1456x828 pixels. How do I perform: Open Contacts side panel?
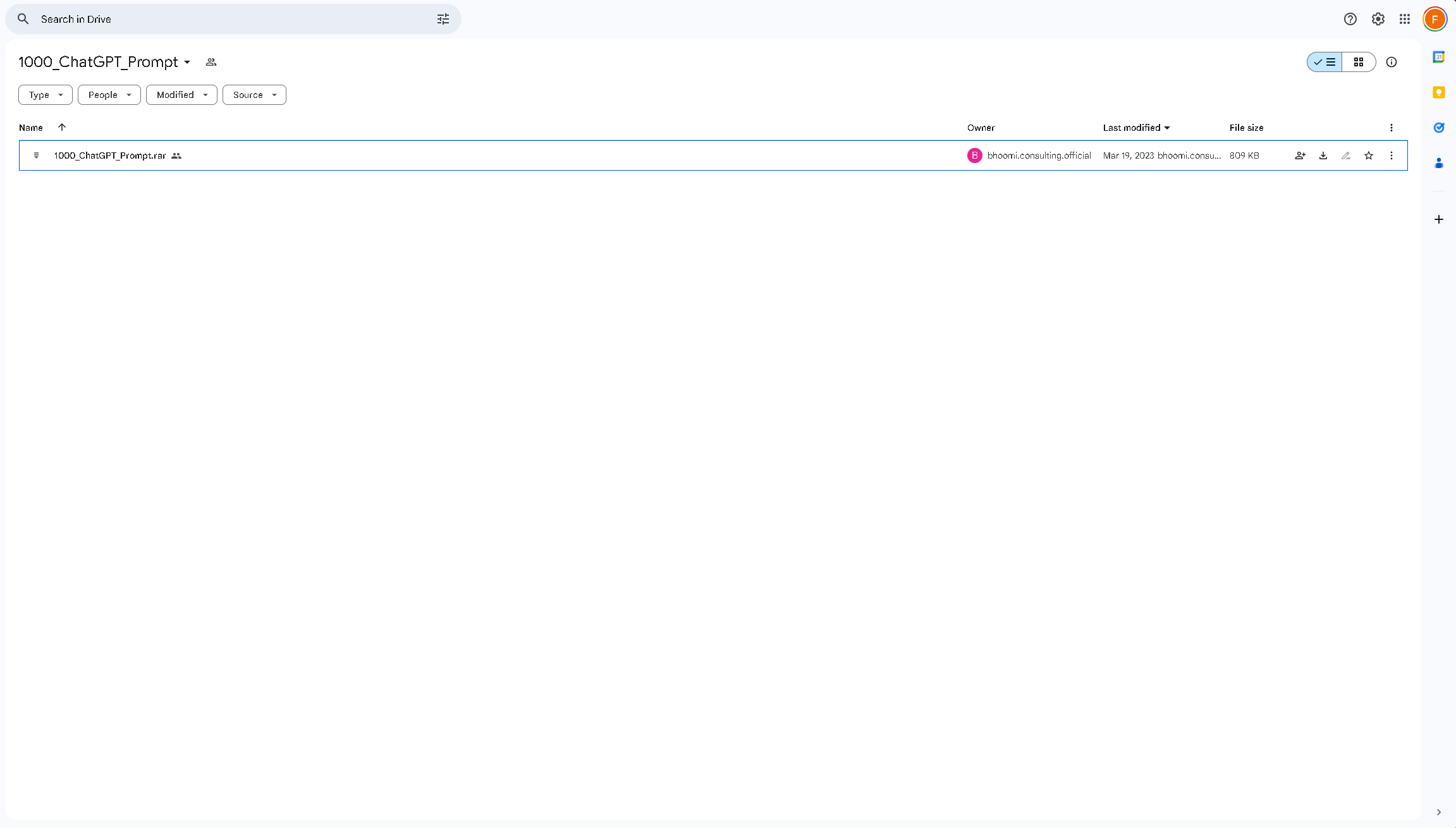[x=1439, y=163]
